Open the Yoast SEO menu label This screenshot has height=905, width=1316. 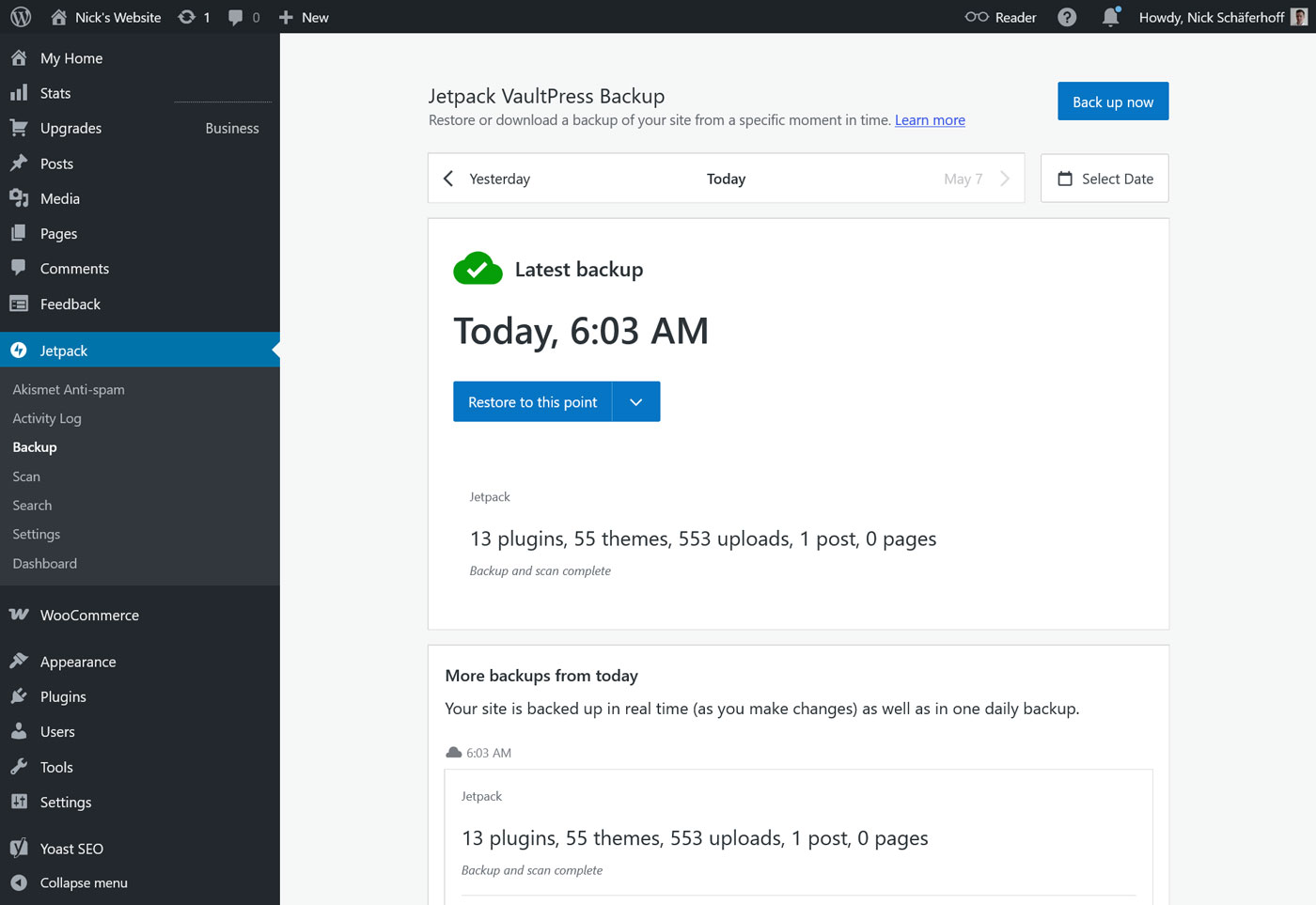[71, 849]
